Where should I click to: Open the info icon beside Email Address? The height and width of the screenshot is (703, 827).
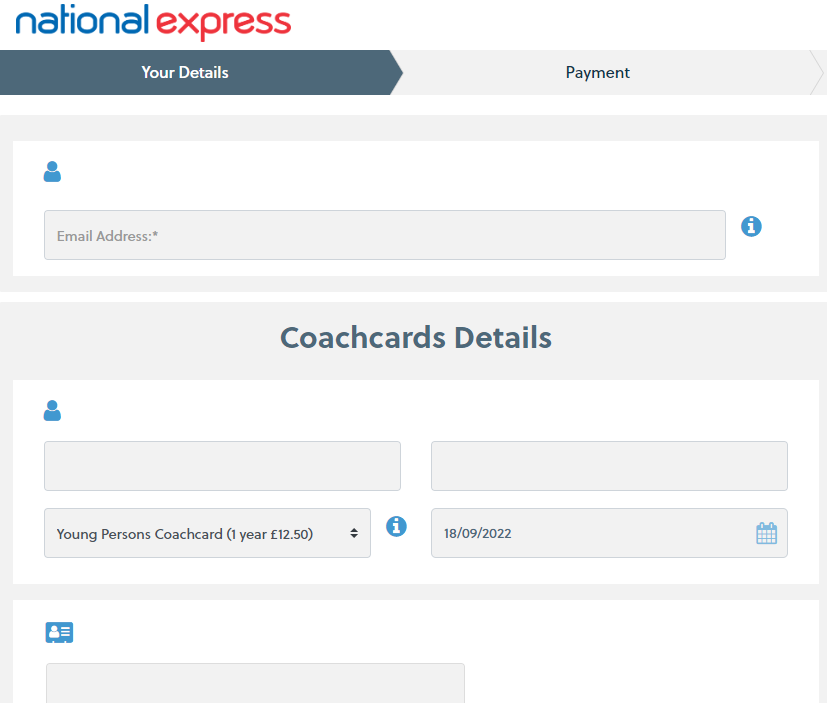751,227
